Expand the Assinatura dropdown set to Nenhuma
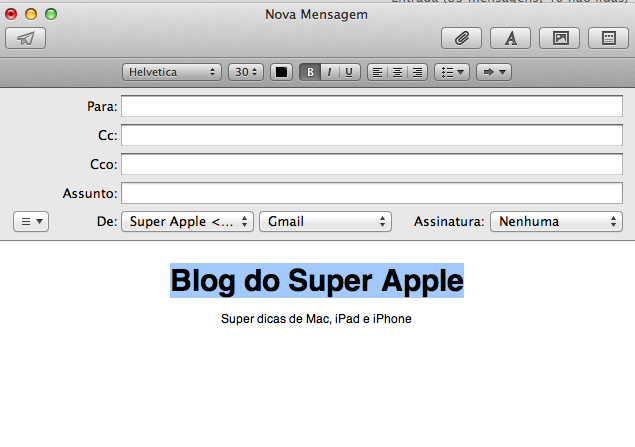The image size is (635, 447). pos(556,222)
